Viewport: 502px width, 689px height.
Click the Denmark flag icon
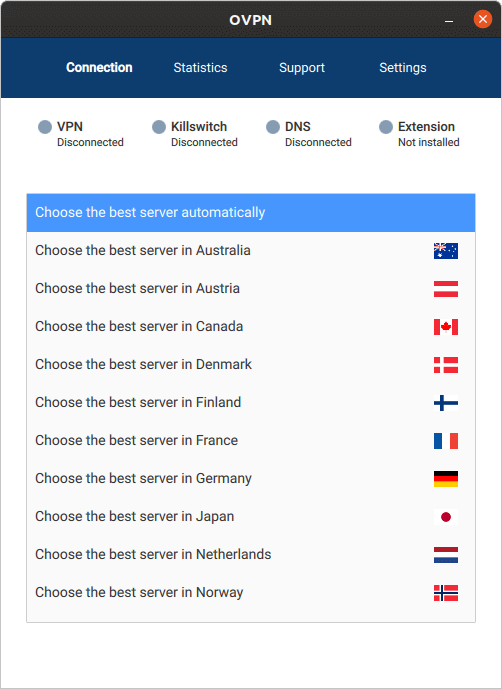[x=446, y=365]
